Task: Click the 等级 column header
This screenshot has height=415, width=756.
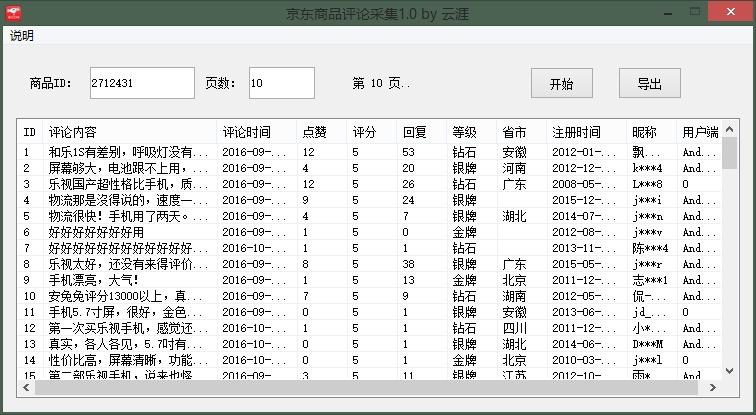Action: pos(471,132)
